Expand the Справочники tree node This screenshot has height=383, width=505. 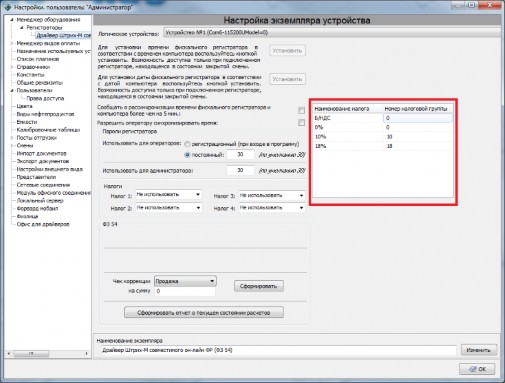coord(12,67)
